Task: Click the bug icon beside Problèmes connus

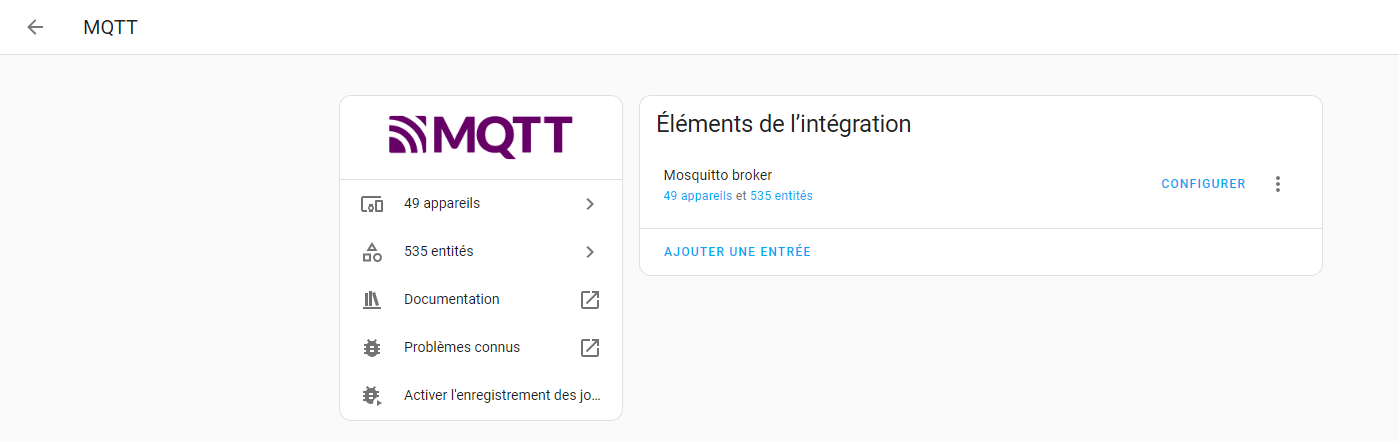Action: click(x=372, y=348)
